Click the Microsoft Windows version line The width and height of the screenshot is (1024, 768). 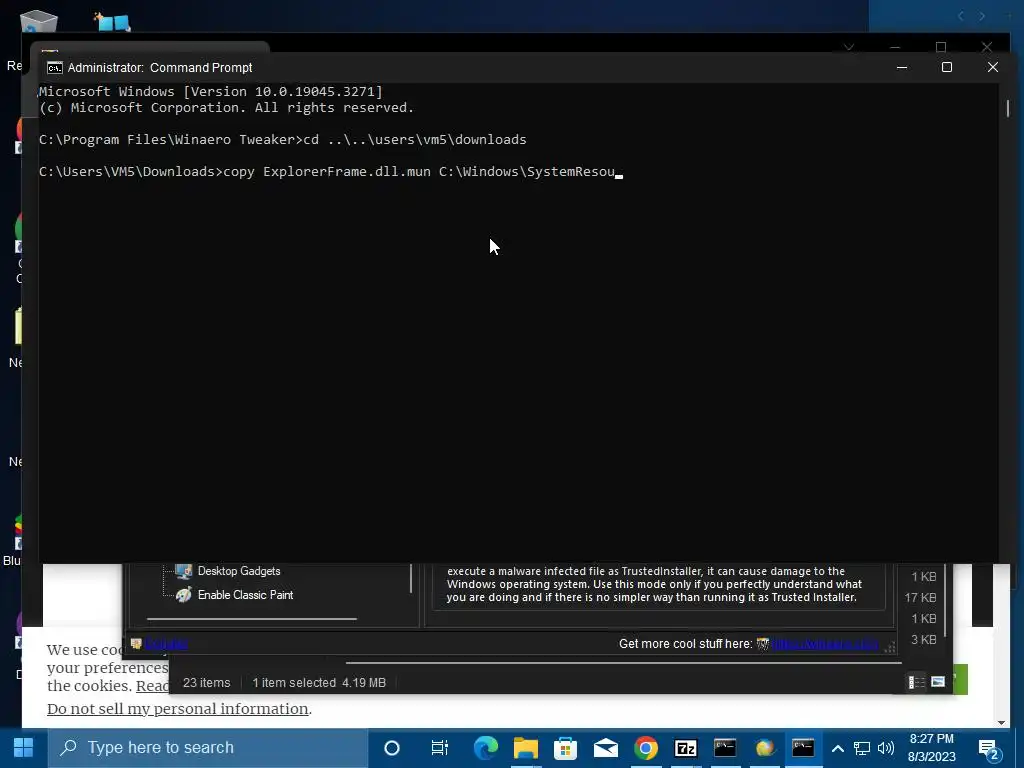point(210,92)
